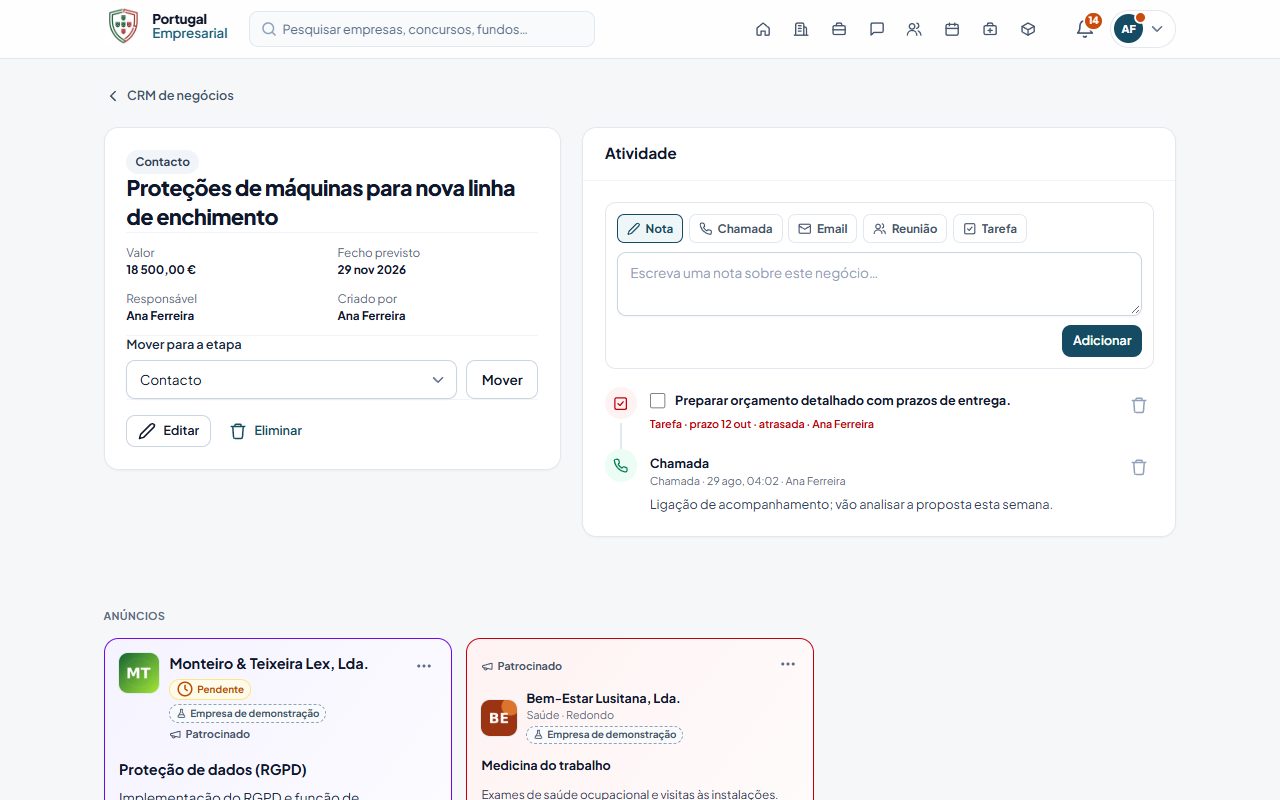Open the home icon in the top navigation
Viewport: 1280px width, 800px height.
click(x=763, y=29)
